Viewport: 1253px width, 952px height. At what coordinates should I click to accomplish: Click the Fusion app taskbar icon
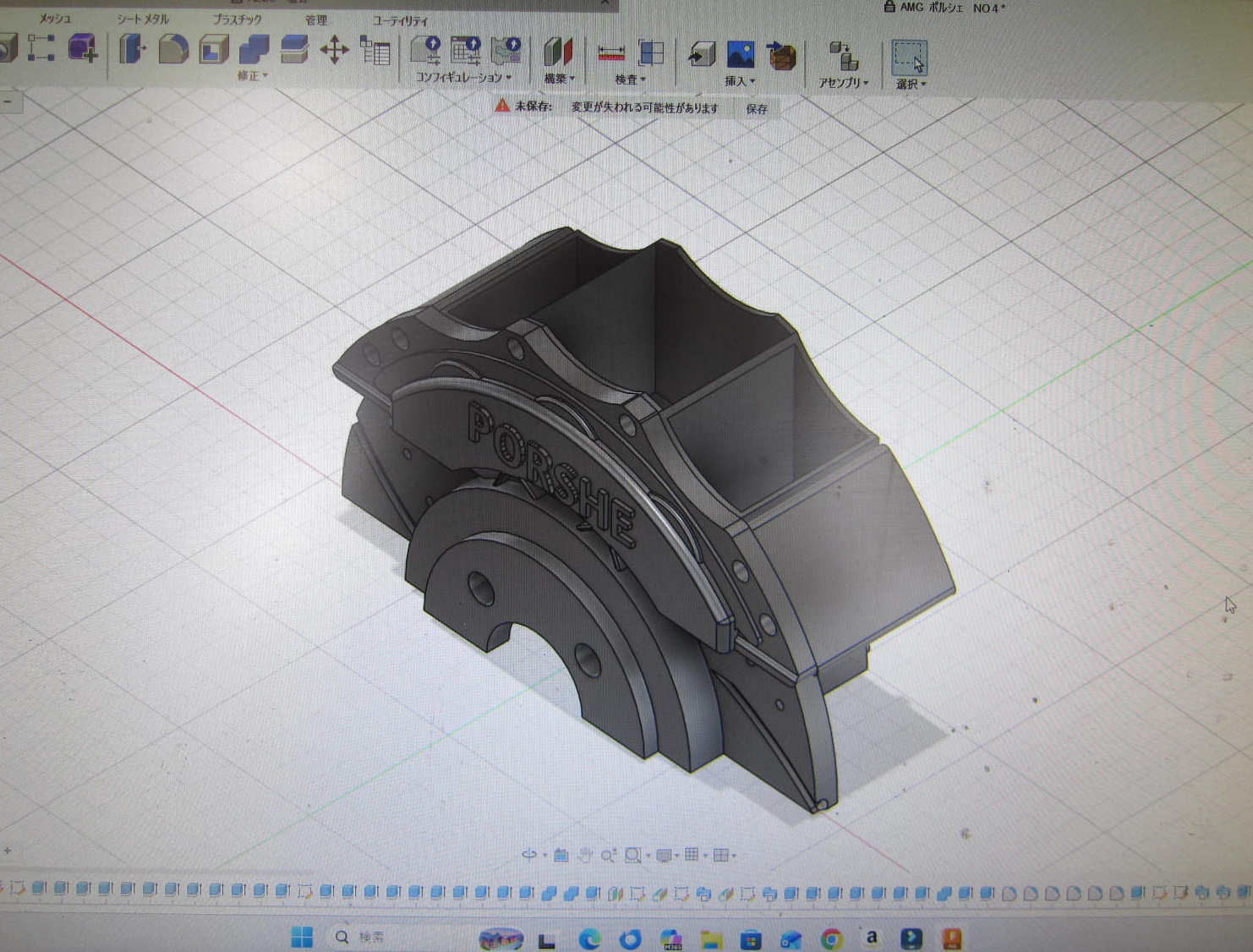(952, 939)
